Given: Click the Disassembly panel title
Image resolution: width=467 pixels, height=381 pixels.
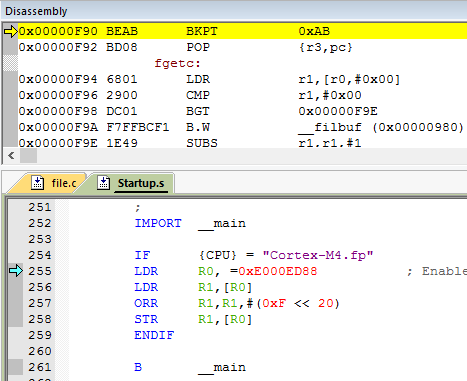Looking at the screenshot, I should tap(36, 11).
